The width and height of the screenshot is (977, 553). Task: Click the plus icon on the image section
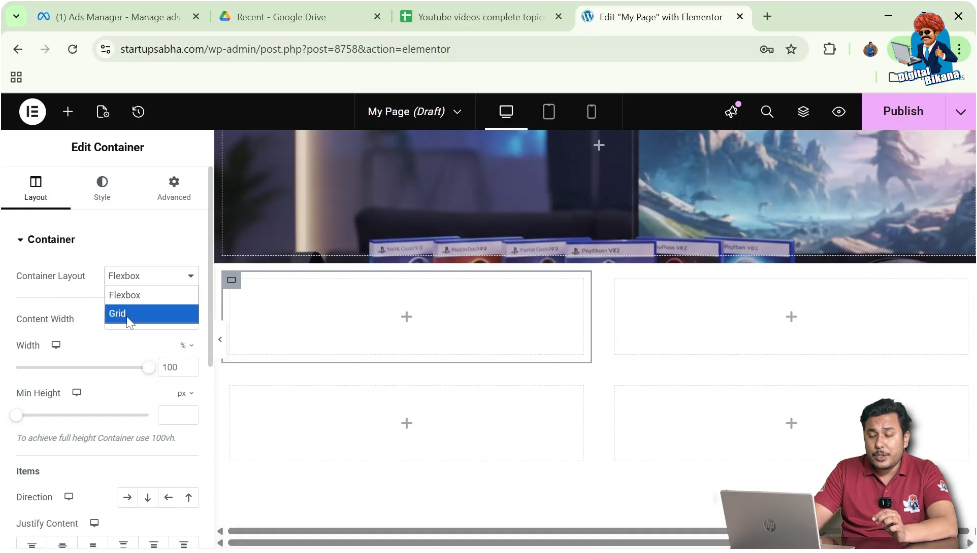(x=599, y=145)
